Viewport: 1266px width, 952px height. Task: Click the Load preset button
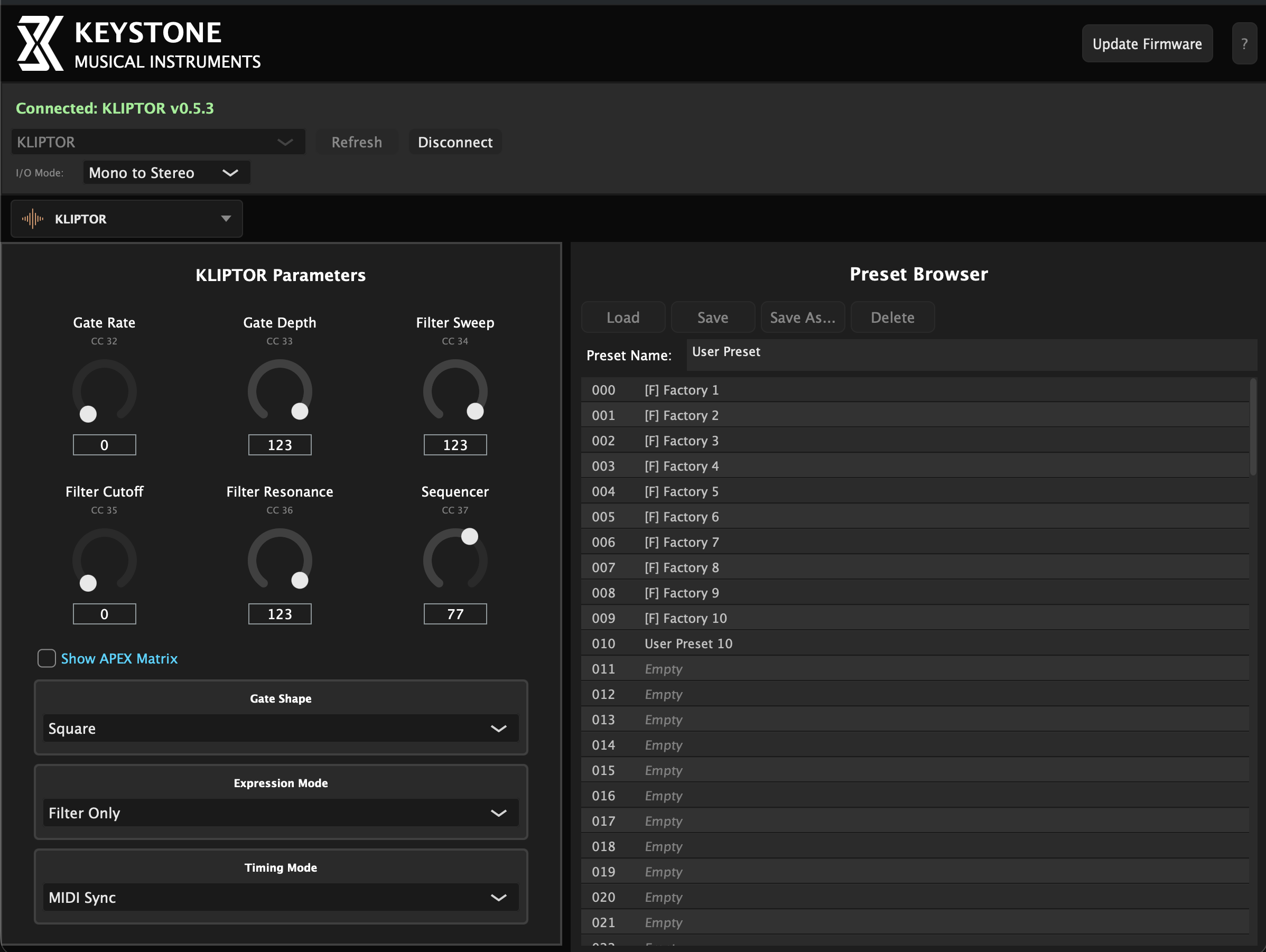(623, 318)
